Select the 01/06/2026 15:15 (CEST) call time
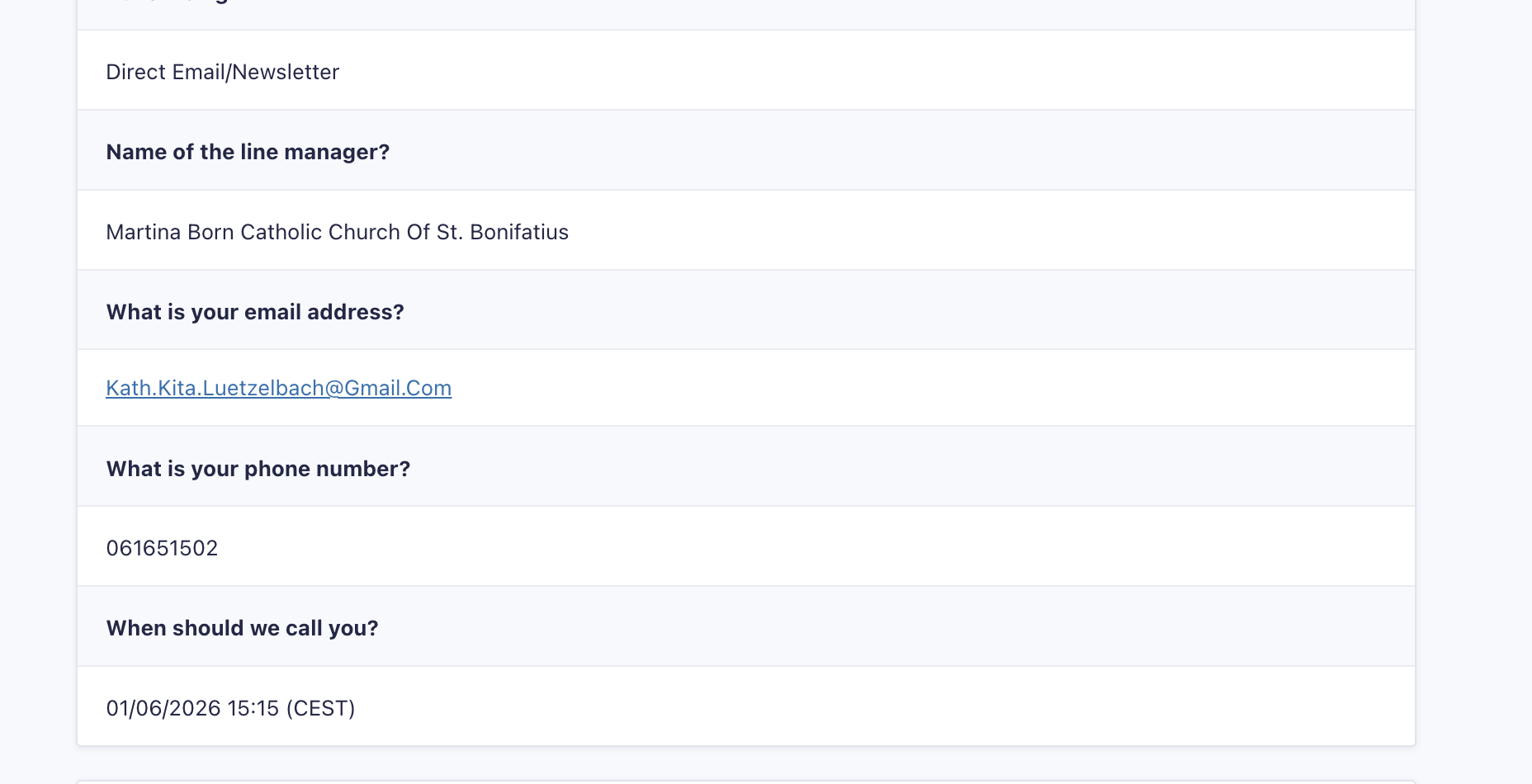 coord(230,708)
